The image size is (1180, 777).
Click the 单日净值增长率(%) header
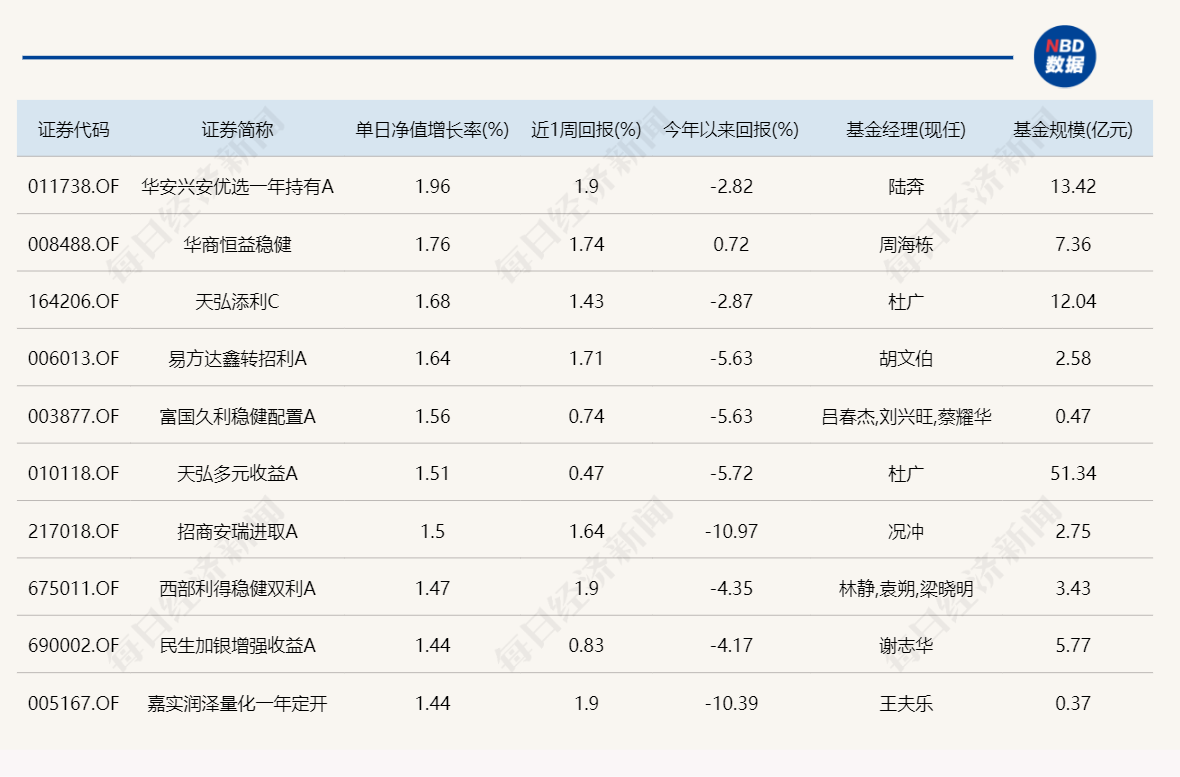[x=432, y=130]
